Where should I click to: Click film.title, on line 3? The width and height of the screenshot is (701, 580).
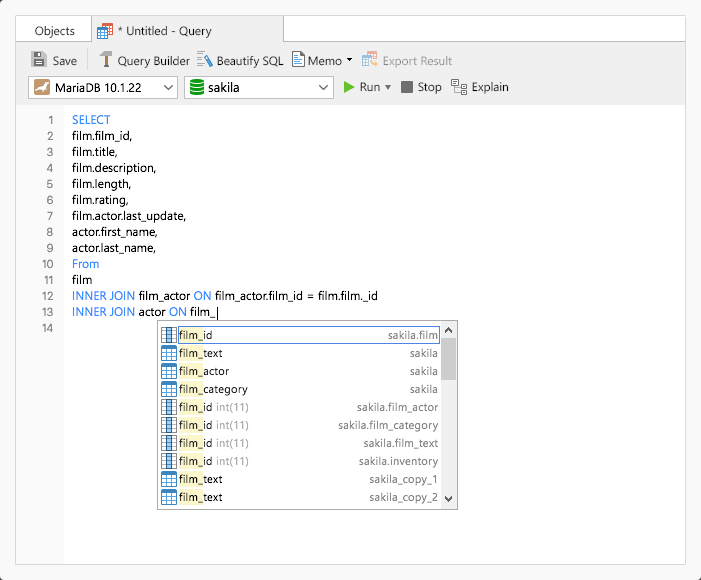coord(95,152)
